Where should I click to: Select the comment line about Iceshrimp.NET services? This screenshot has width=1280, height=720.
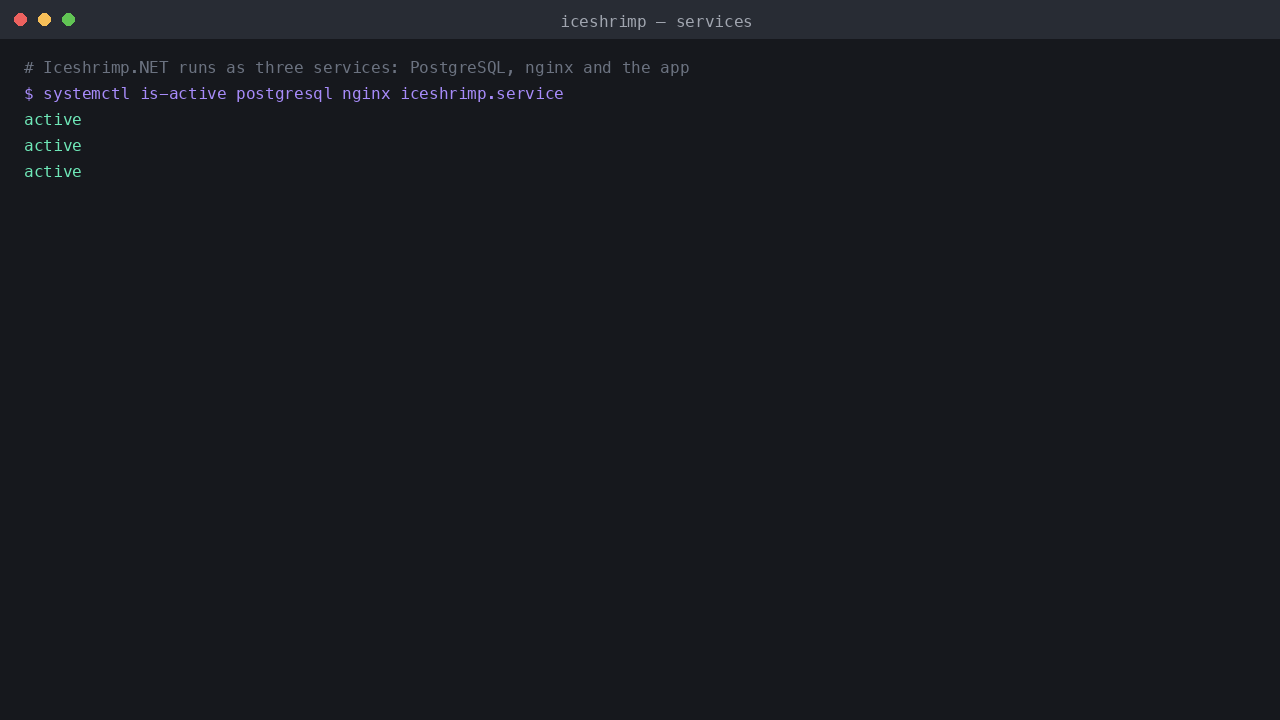(357, 68)
